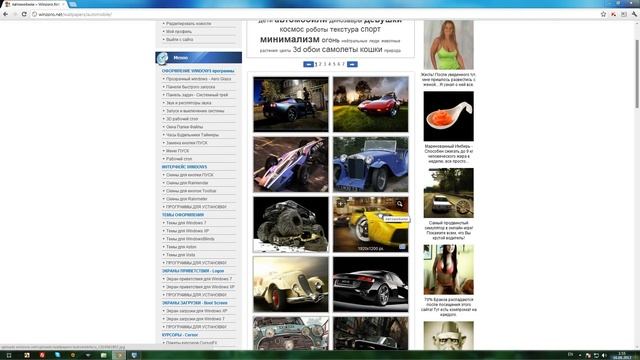Select the 'самолеты' tag
640x360 pixels.
tap(340, 49)
